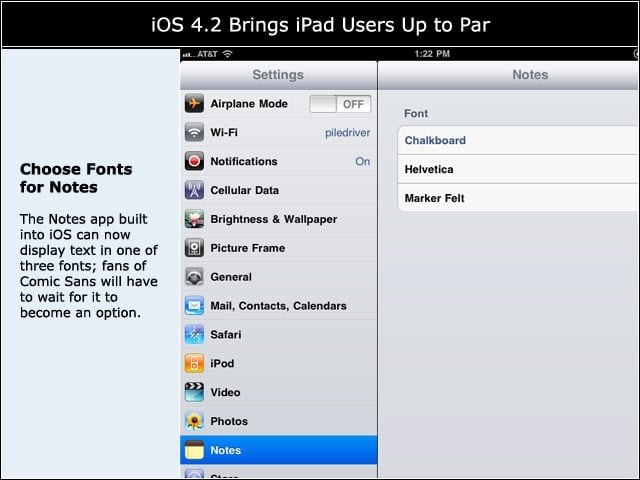Open the Notifications settings row

pos(278,161)
